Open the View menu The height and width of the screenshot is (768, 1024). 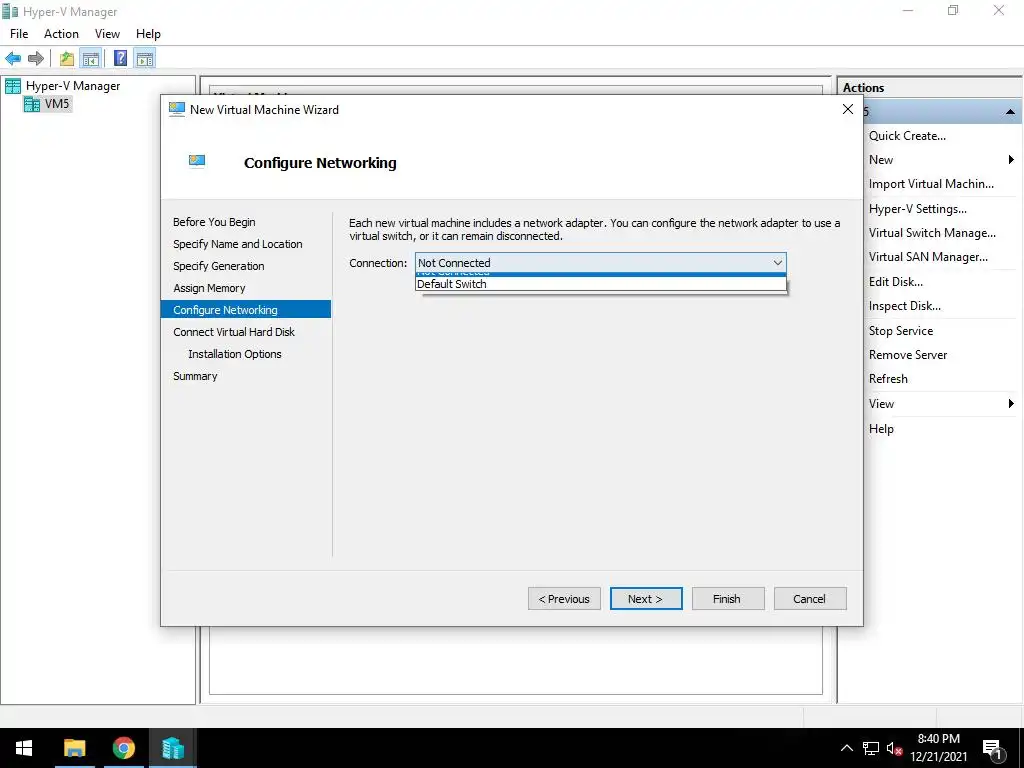[x=107, y=34]
